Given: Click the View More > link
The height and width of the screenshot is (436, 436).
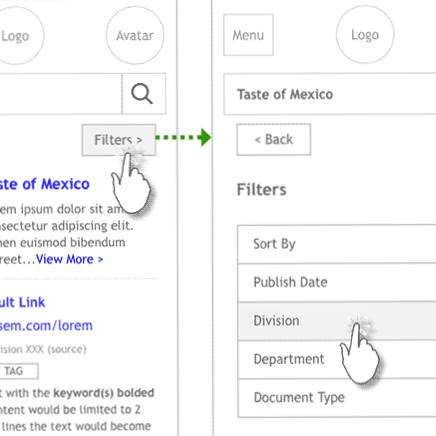Looking at the screenshot, I should [69, 259].
